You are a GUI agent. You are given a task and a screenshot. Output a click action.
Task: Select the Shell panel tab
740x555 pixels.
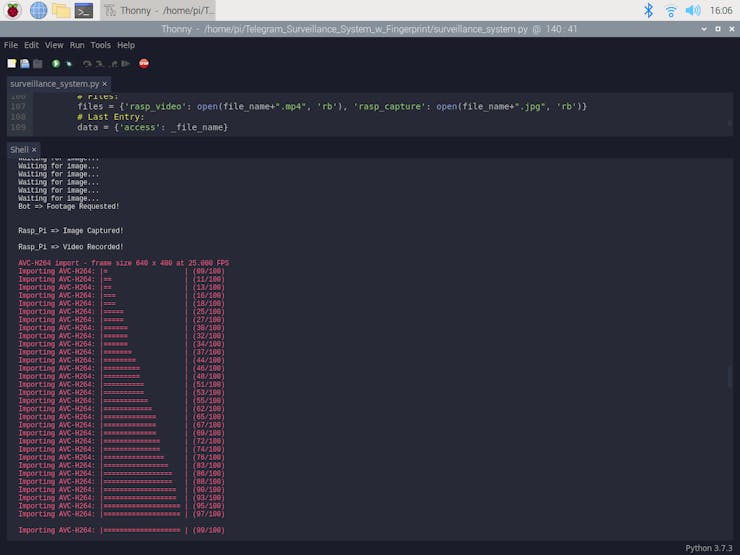click(x=19, y=150)
